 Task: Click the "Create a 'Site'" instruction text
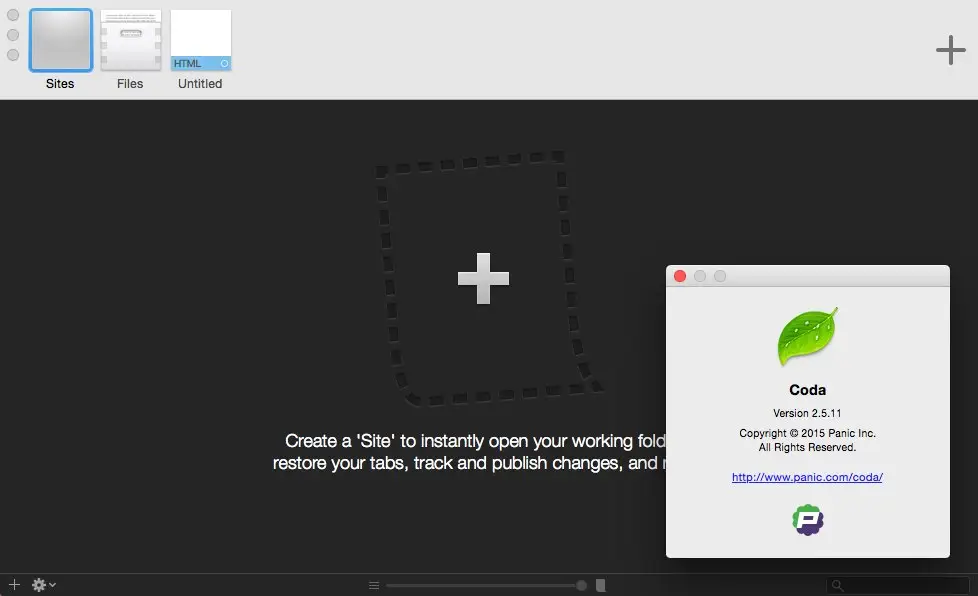(469, 452)
